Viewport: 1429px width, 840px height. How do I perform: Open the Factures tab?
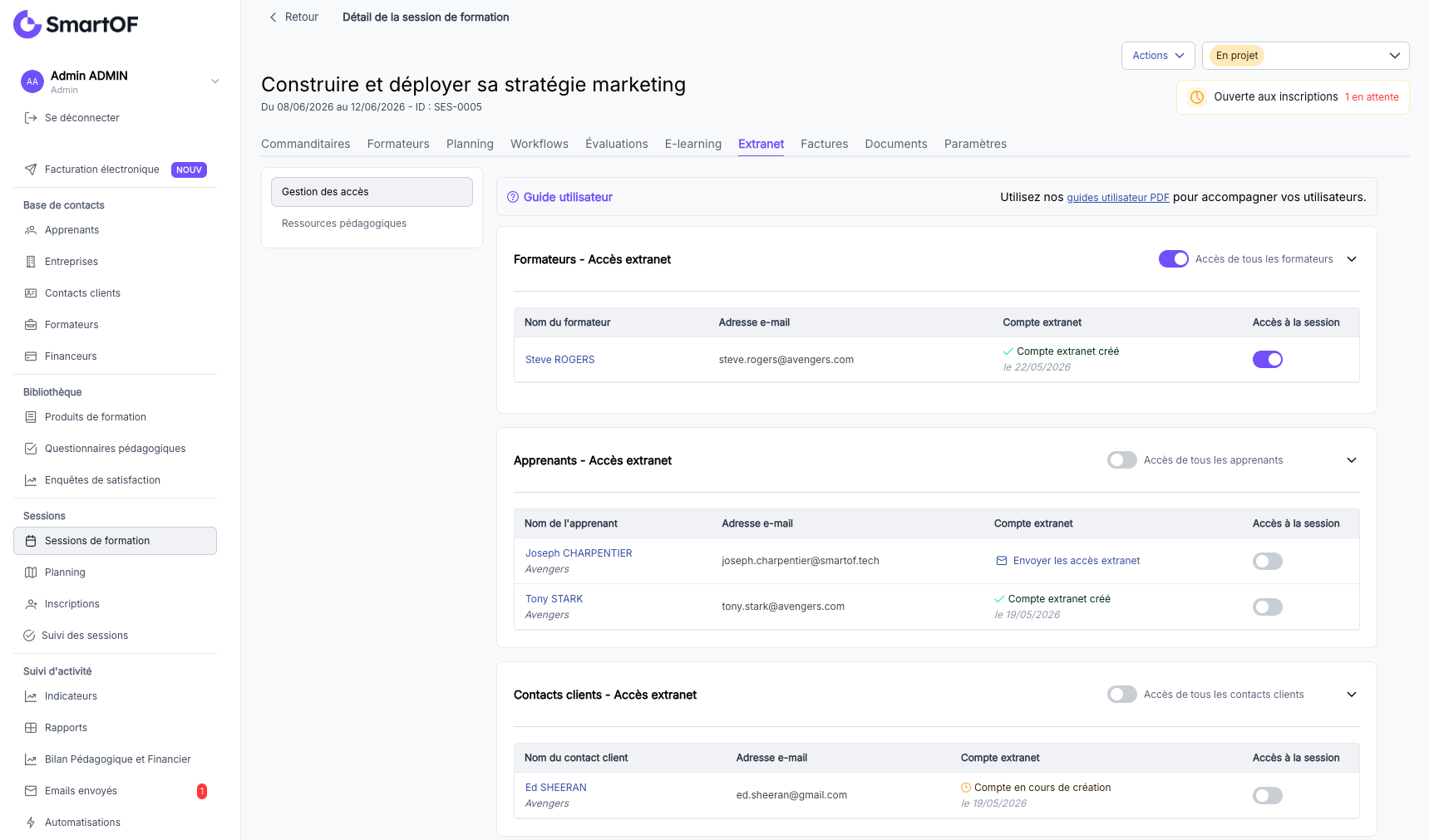click(x=825, y=144)
